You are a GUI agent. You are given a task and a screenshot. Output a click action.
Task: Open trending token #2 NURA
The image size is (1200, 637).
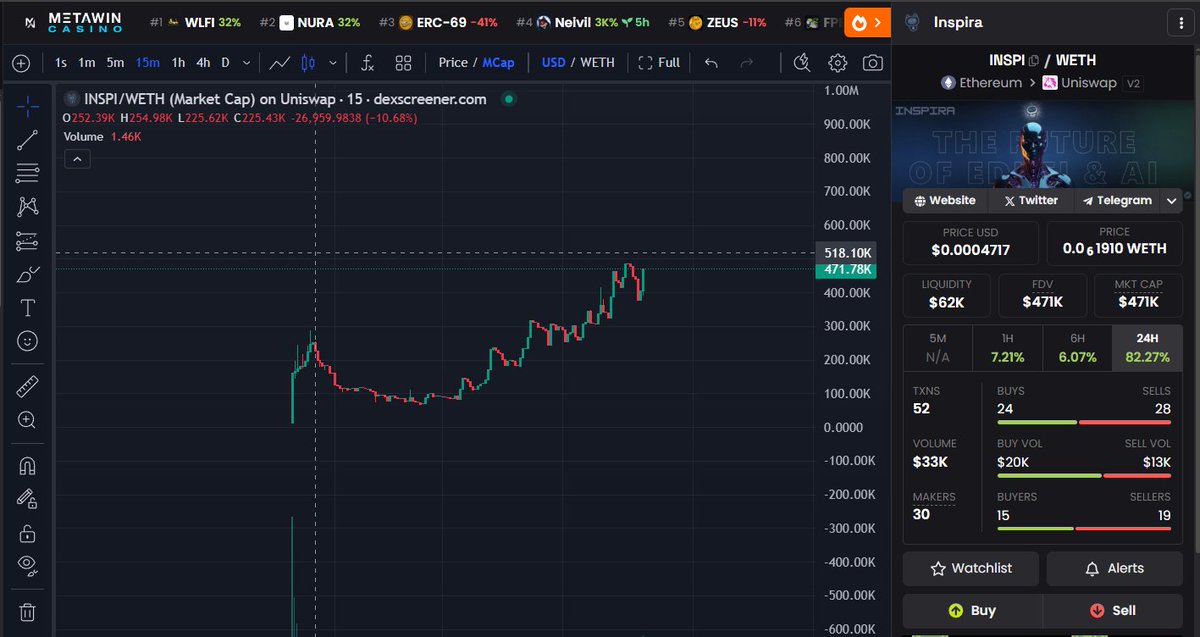tap(309, 22)
